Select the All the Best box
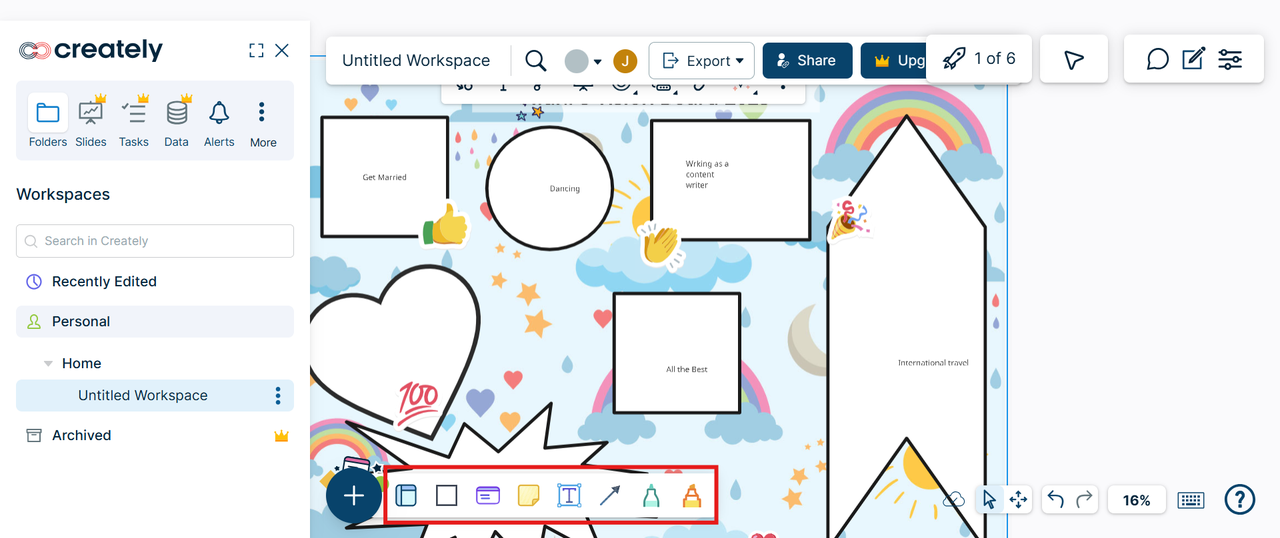Viewport: 1280px width, 538px height. [677, 353]
